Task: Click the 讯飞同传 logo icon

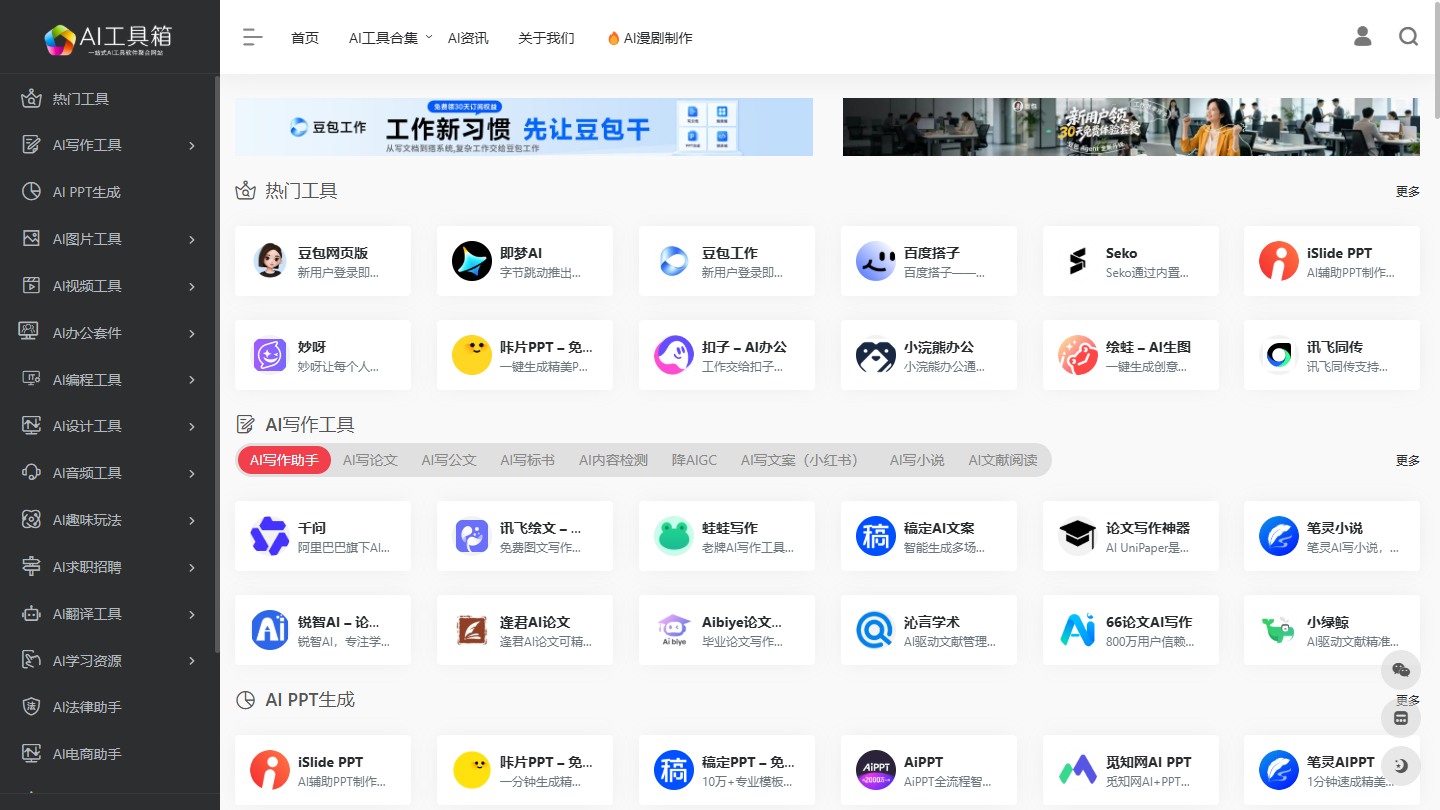Action: pos(1279,355)
